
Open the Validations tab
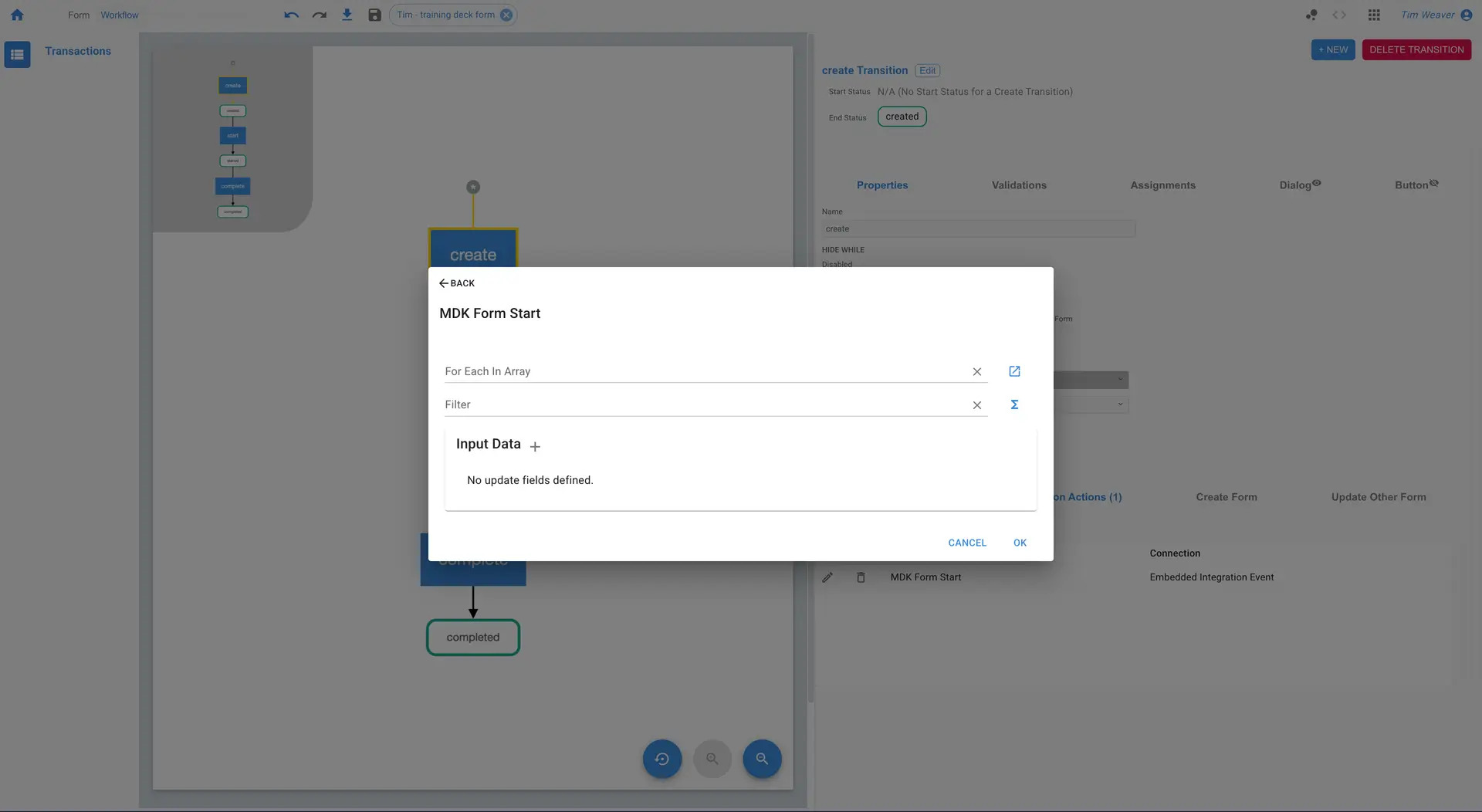pyautogui.click(x=1019, y=185)
